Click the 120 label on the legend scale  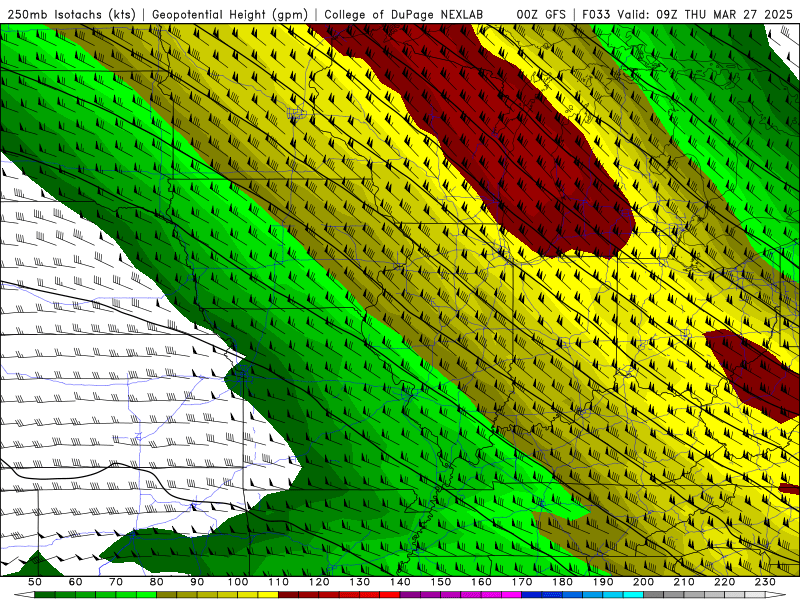point(319,582)
